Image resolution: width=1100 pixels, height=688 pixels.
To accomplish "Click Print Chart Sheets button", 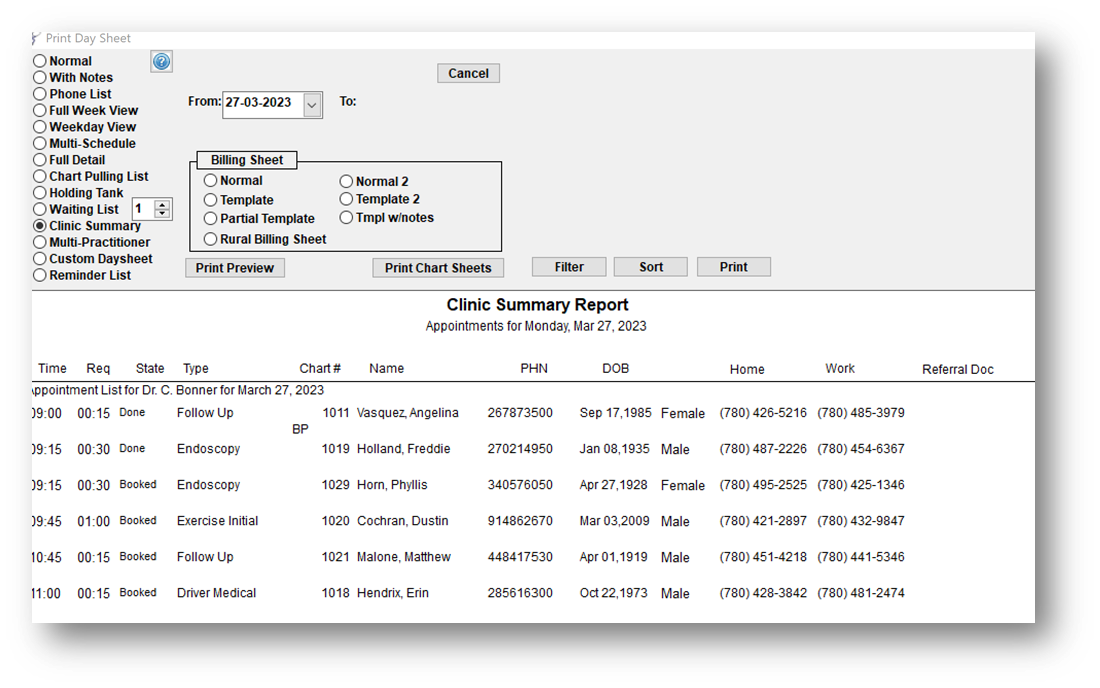I will point(438,268).
